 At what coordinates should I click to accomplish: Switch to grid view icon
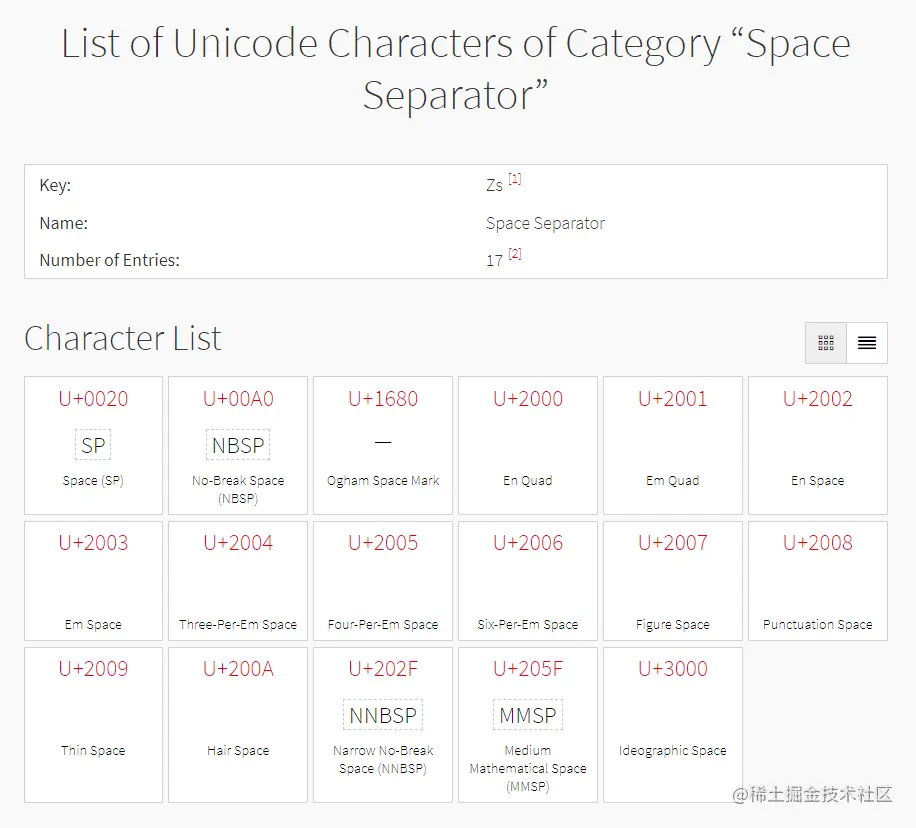click(825, 343)
